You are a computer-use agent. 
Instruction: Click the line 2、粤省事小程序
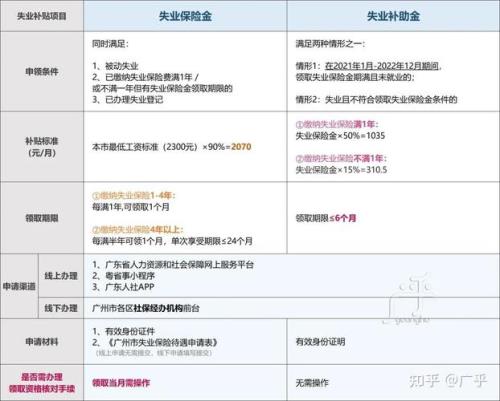click(x=124, y=276)
